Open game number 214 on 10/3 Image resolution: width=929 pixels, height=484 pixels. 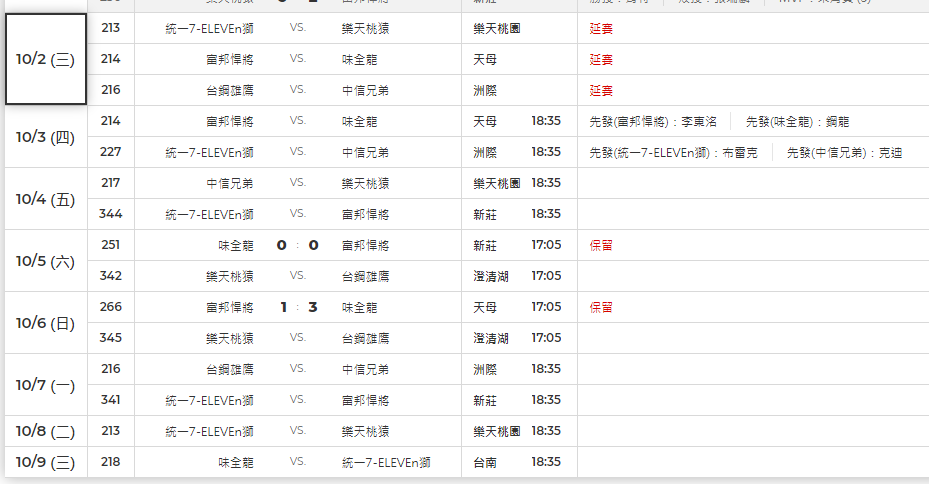pos(111,121)
